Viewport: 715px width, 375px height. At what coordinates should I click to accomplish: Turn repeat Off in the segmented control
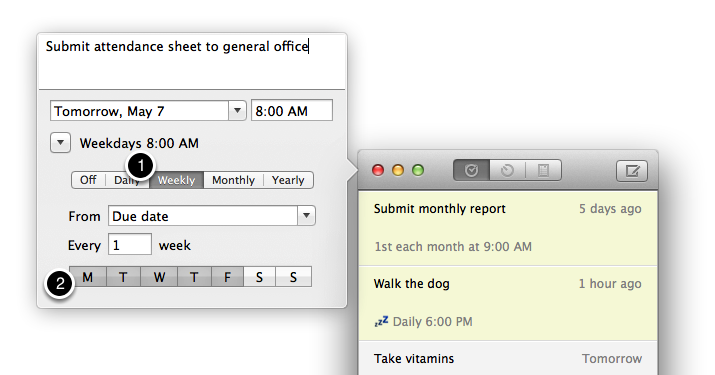point(88,180)
